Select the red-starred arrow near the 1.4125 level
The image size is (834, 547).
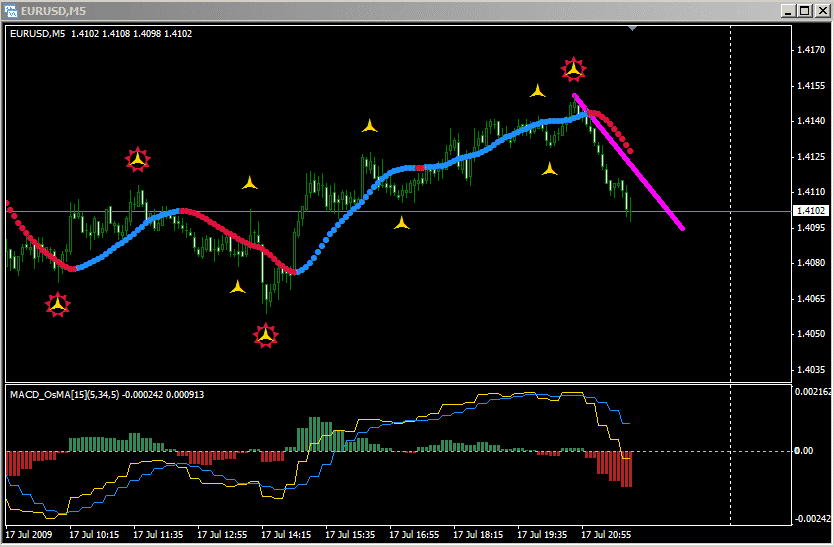138,159
